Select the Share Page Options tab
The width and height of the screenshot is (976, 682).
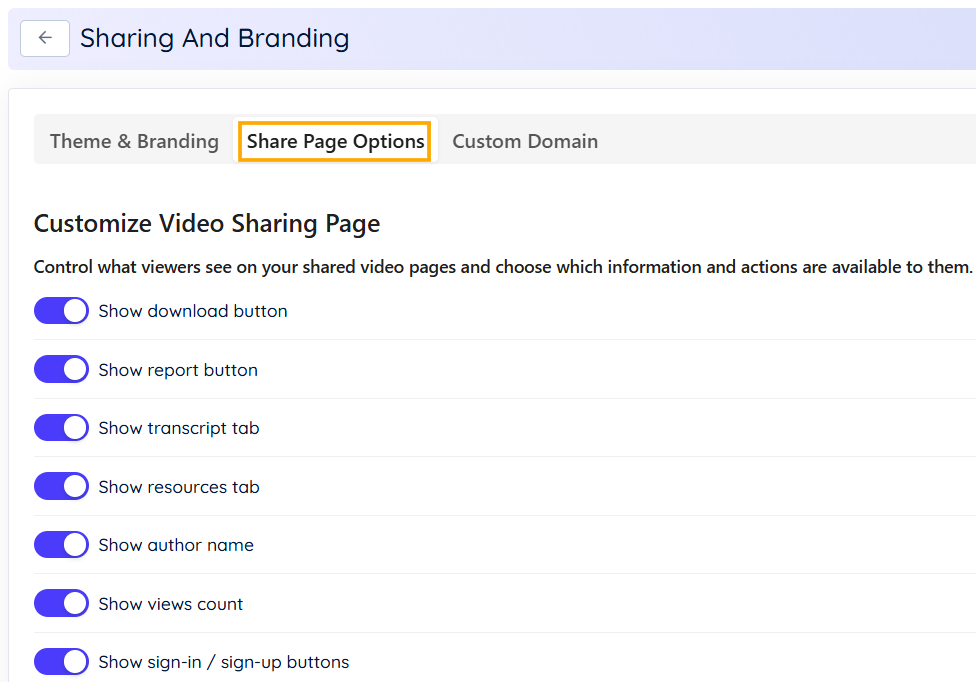(334, 141)
